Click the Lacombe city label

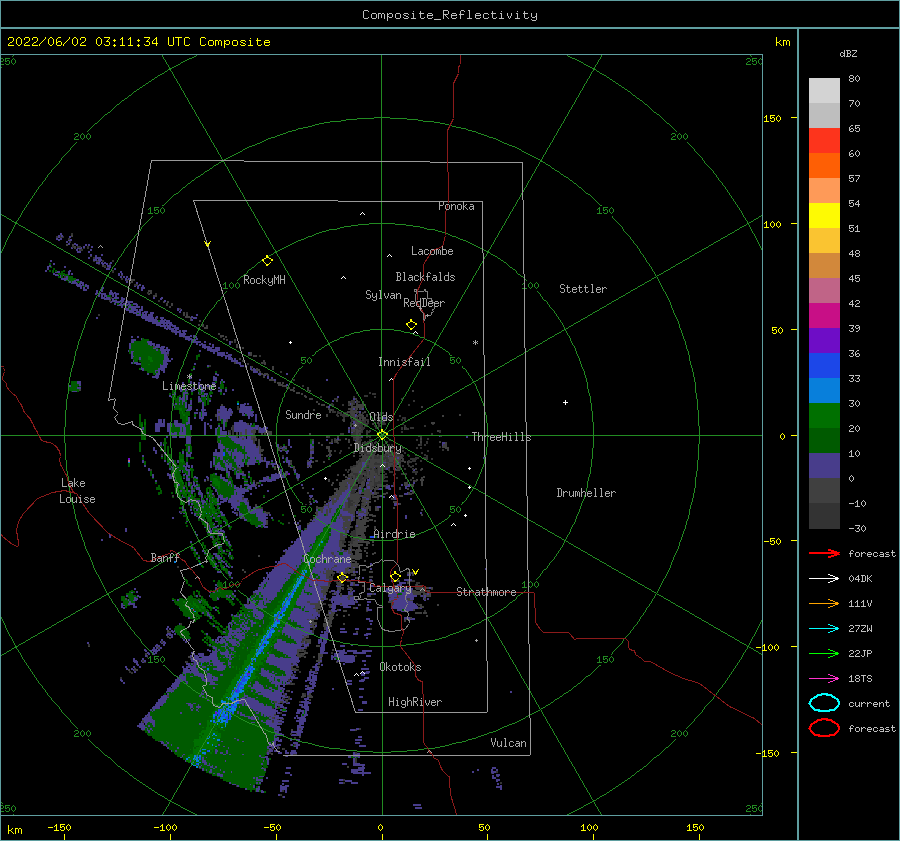click(432, 251)
